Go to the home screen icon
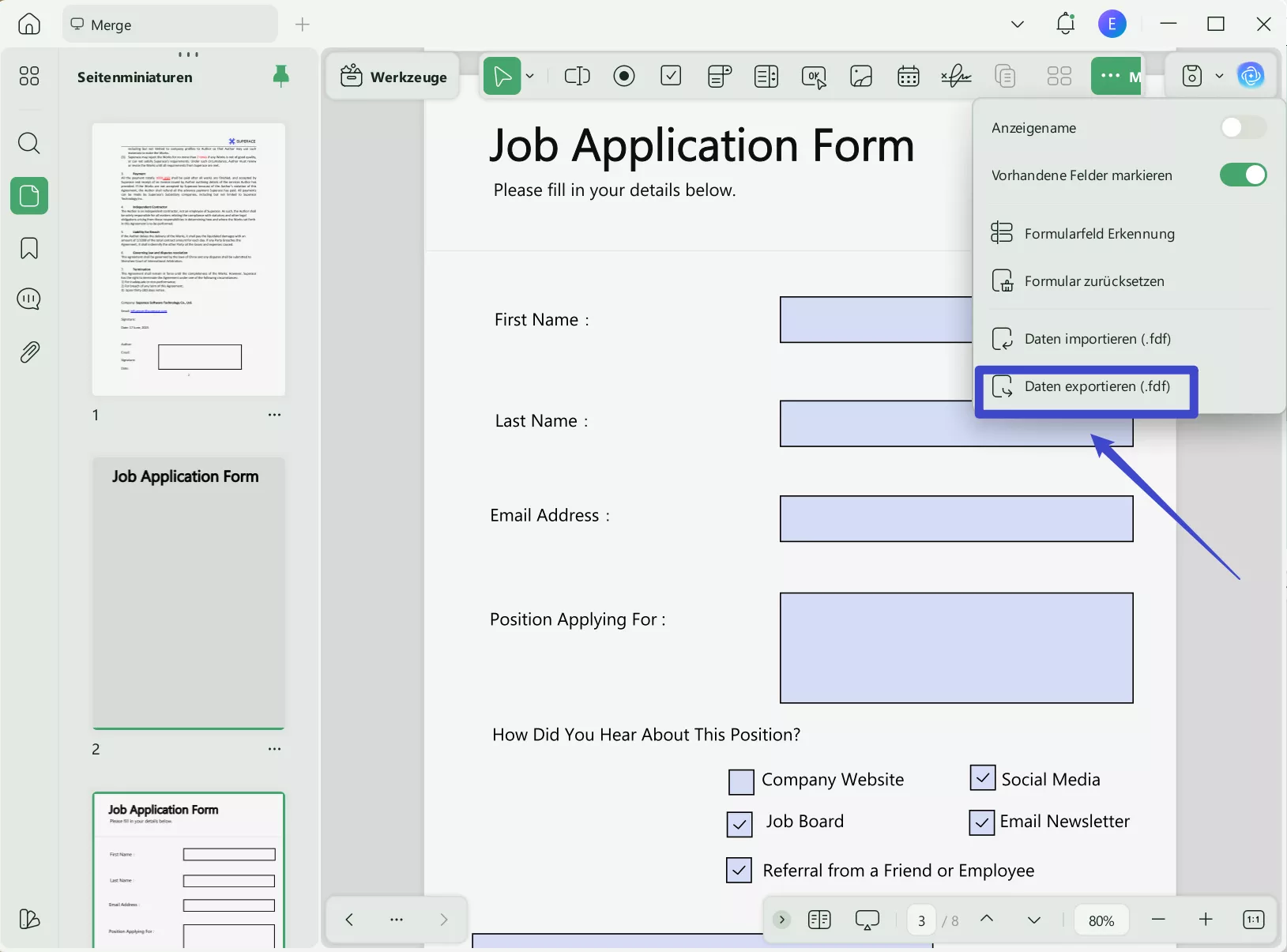1287x952 pixels. tap(29, 24)
